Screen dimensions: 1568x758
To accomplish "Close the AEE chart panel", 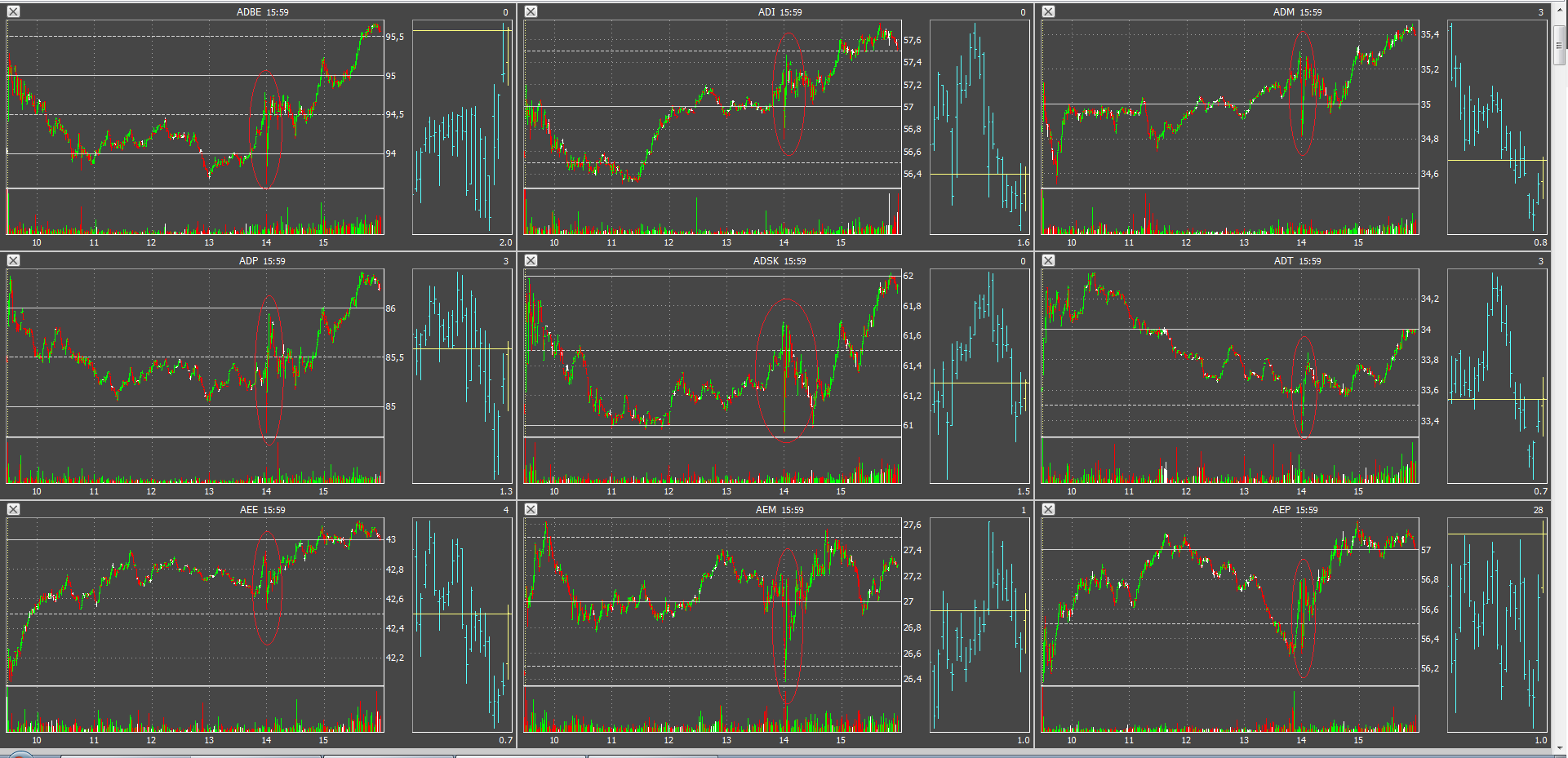I will [x=14, y=509].
